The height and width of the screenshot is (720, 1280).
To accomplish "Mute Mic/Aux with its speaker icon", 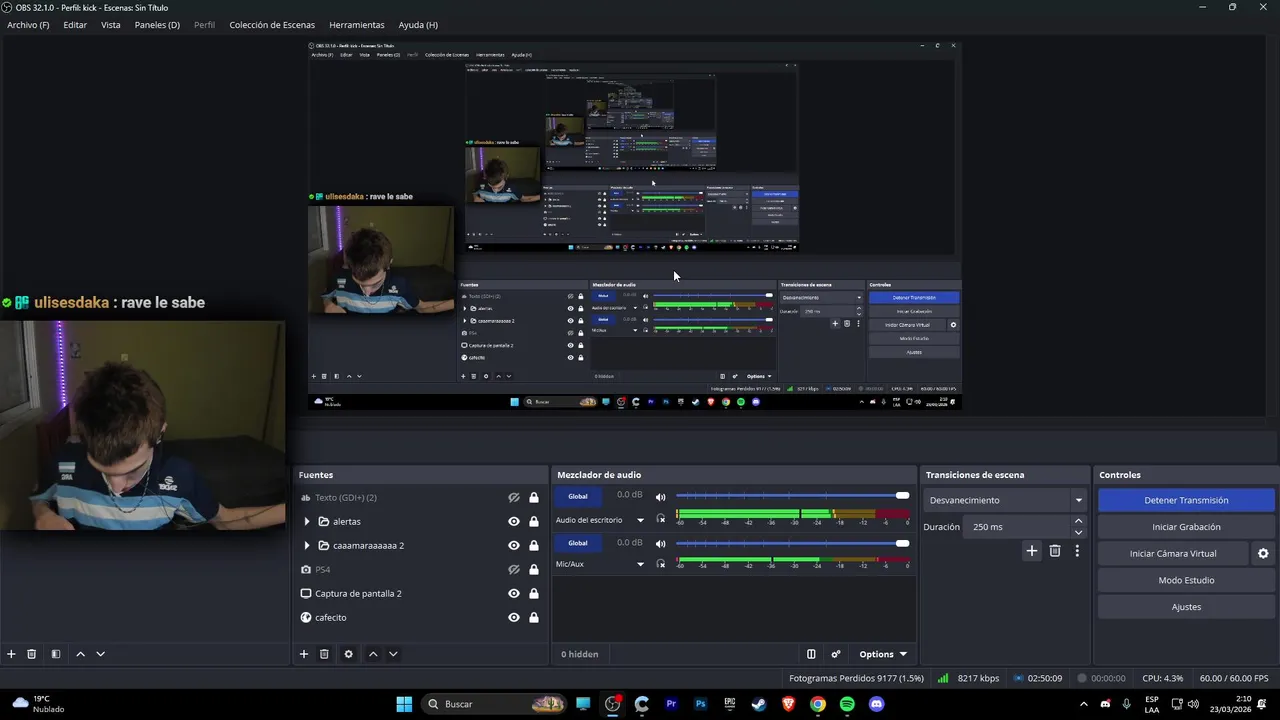I will point(660,544).
